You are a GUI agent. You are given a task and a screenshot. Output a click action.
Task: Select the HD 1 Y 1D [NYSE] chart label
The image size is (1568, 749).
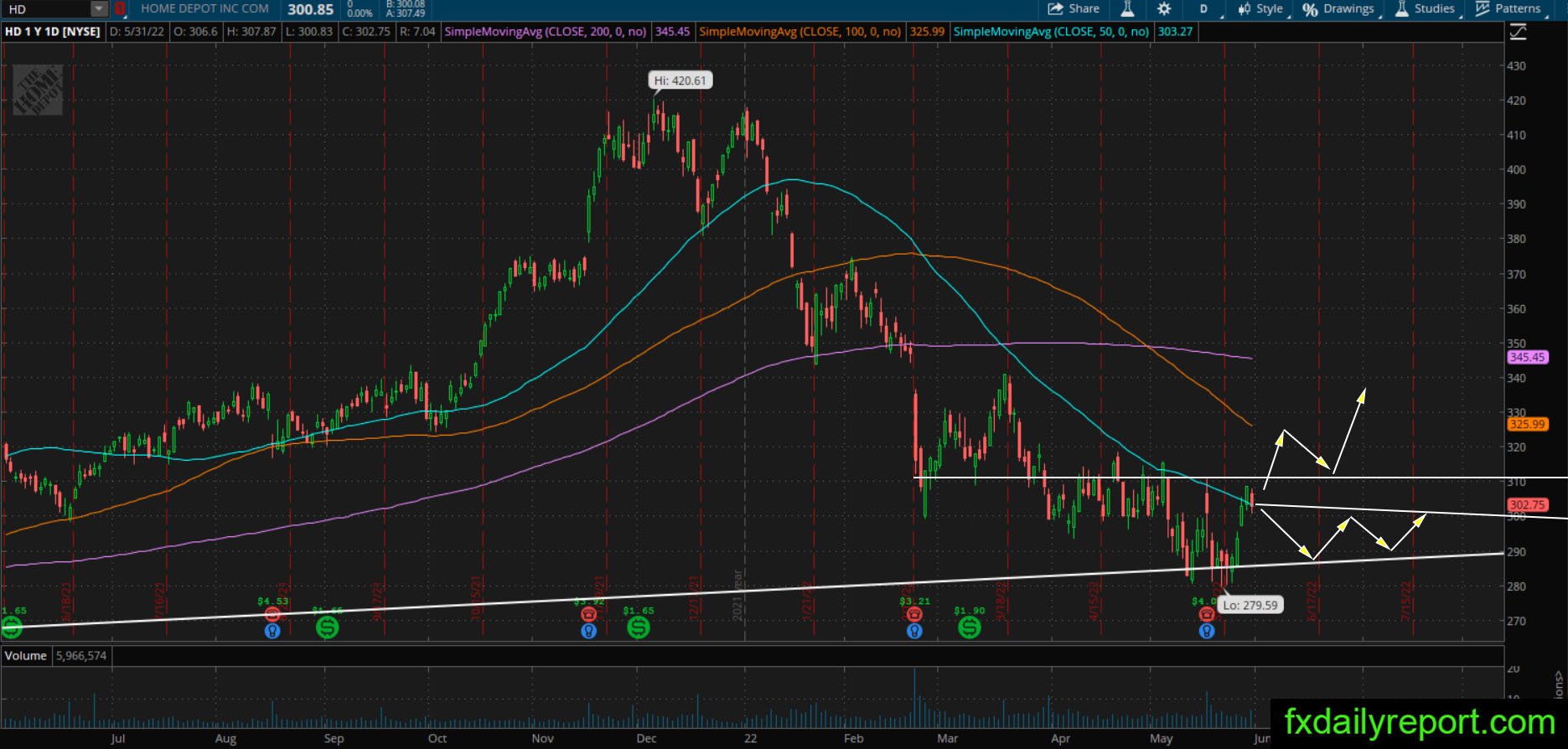(52, 32)
